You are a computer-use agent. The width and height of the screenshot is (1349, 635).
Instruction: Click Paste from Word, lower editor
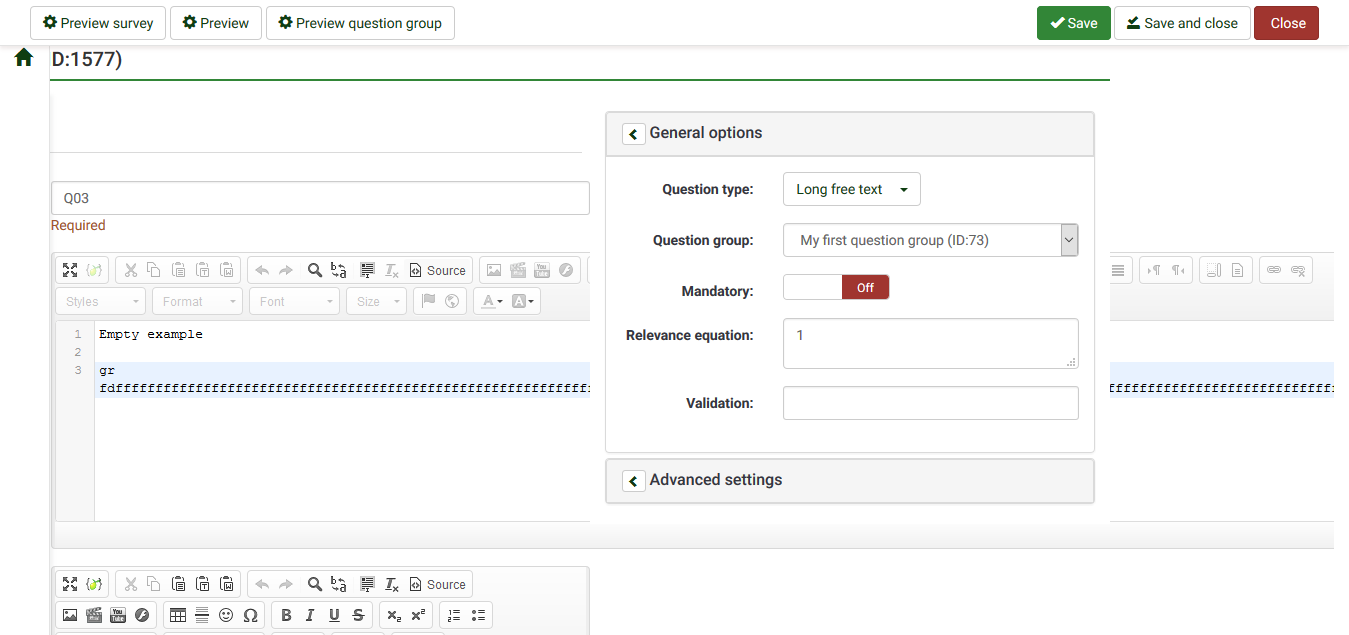click(227, 584)
